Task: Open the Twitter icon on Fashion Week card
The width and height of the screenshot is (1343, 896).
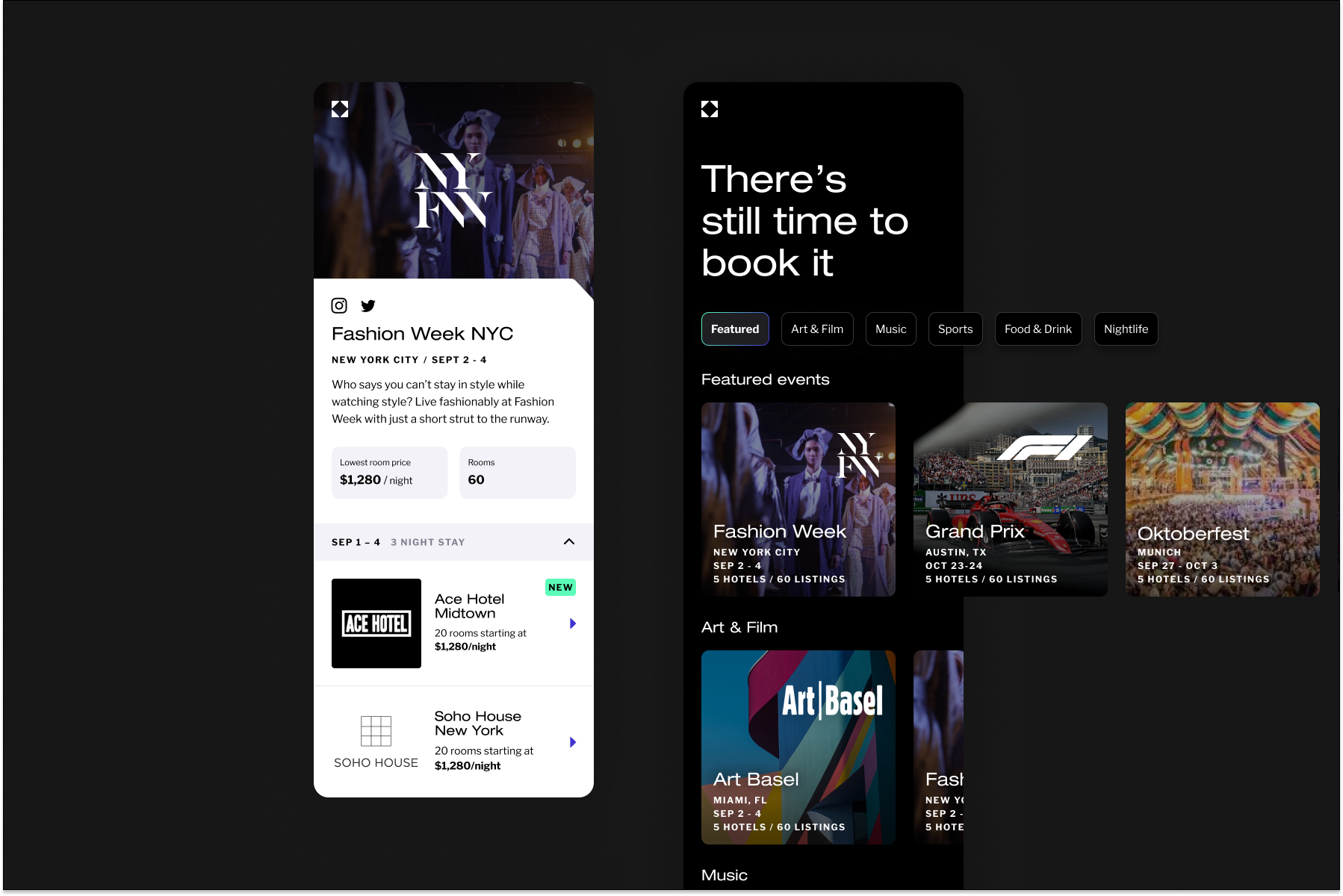Action: click(367, 305)
